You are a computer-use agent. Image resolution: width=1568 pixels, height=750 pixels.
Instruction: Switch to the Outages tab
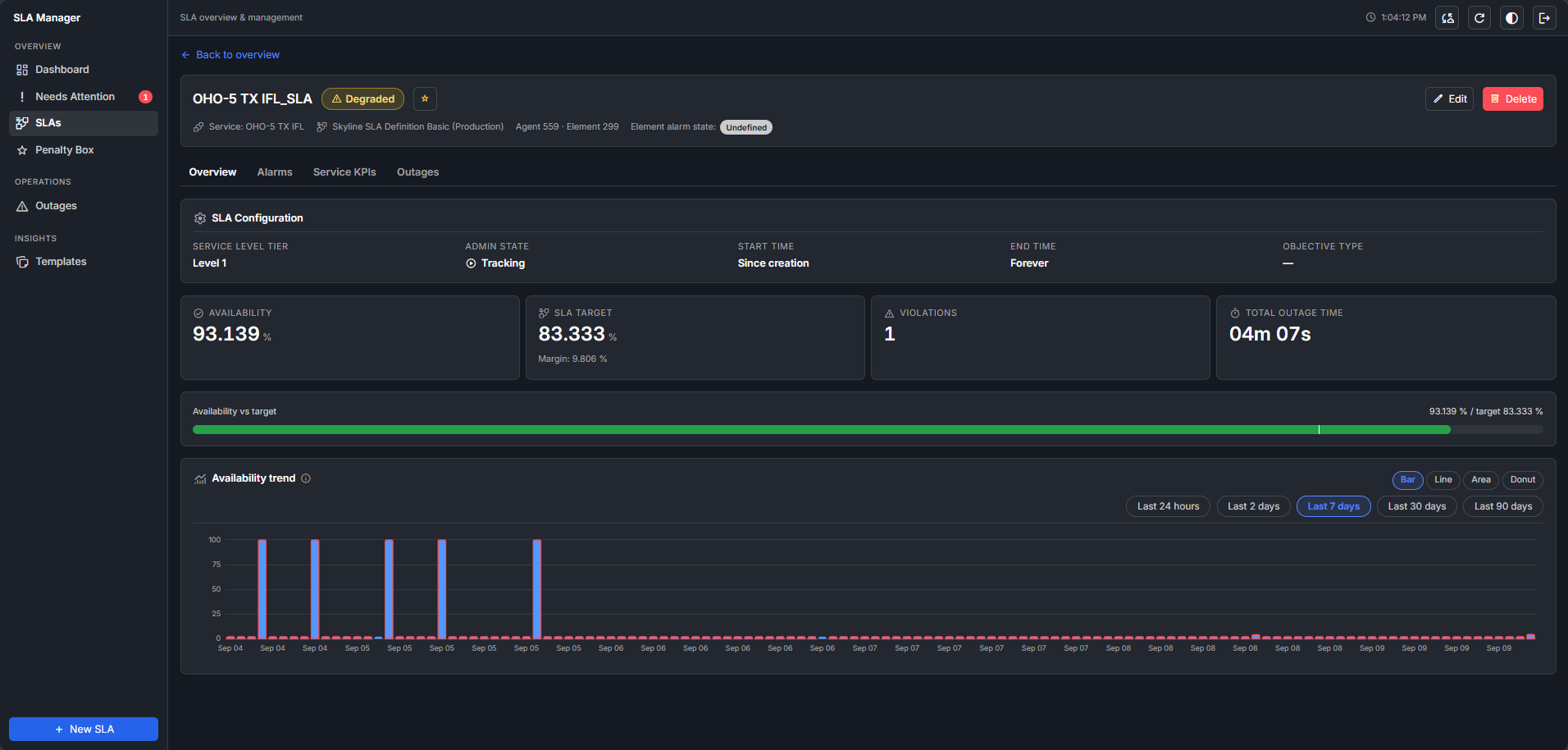[417, 172]
